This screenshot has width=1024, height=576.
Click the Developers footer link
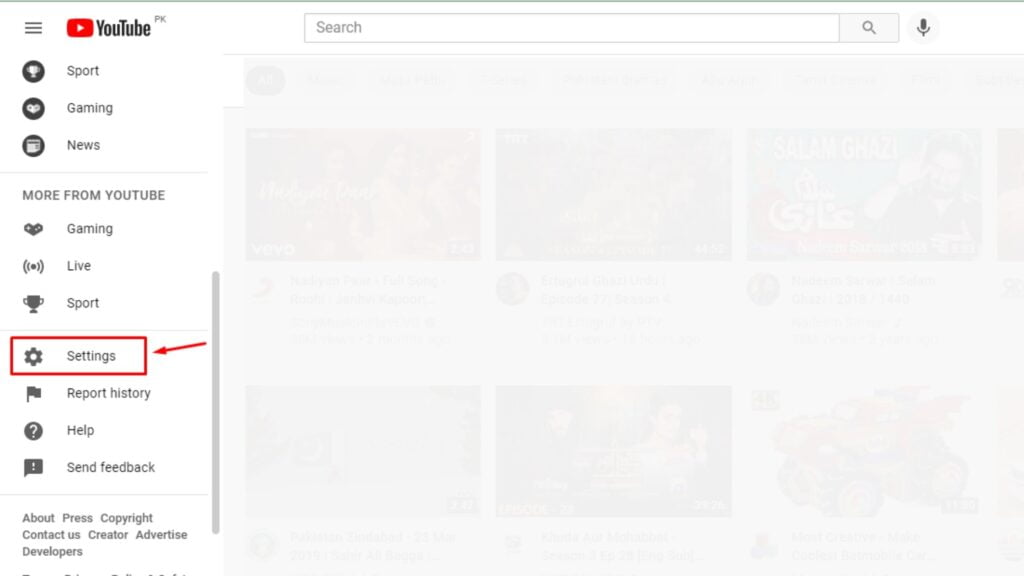point(52,552)
